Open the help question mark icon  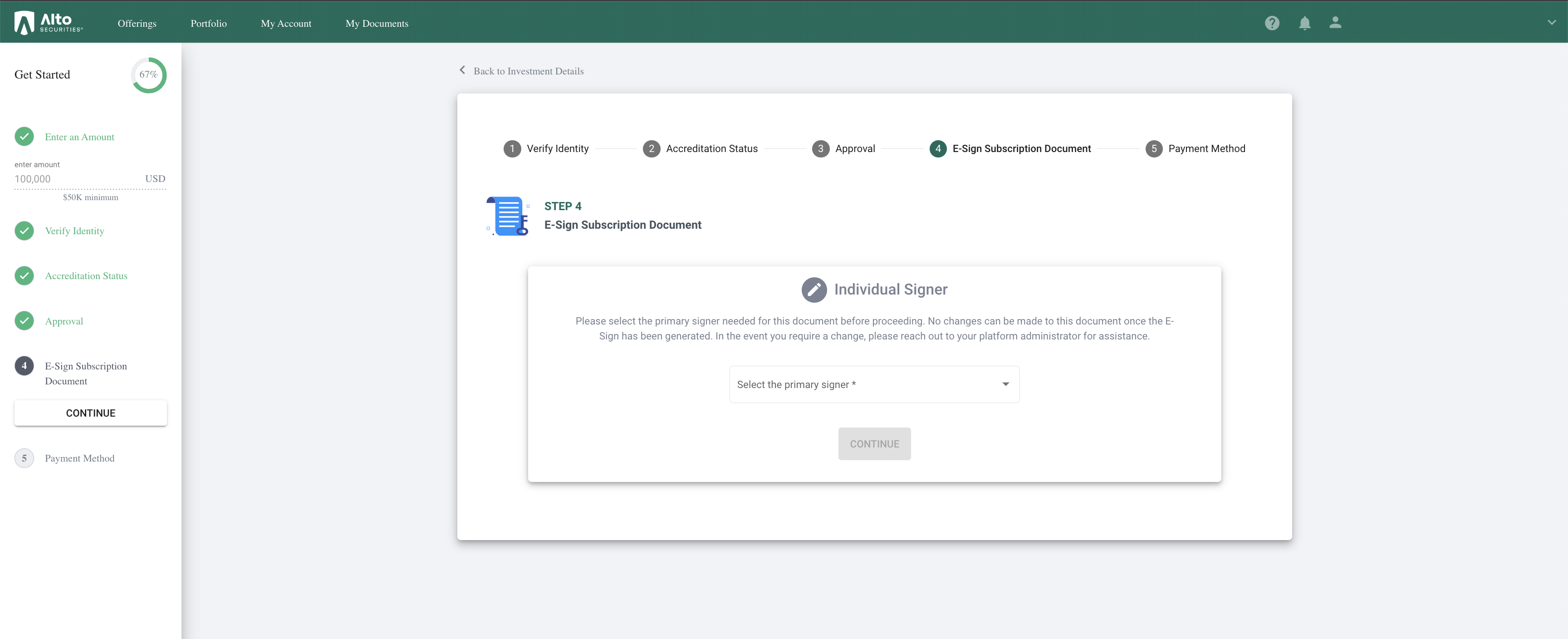[x=1272, y=23]
